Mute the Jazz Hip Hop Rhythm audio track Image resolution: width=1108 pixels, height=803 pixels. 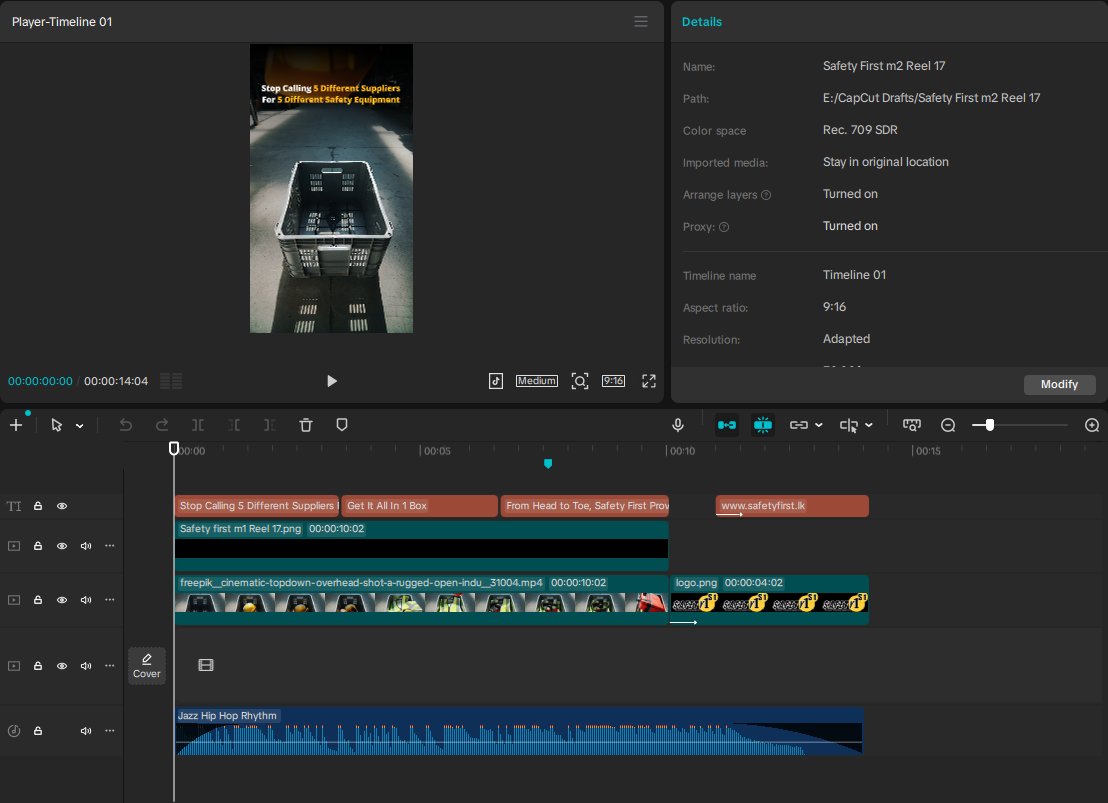tap(86, 731)
